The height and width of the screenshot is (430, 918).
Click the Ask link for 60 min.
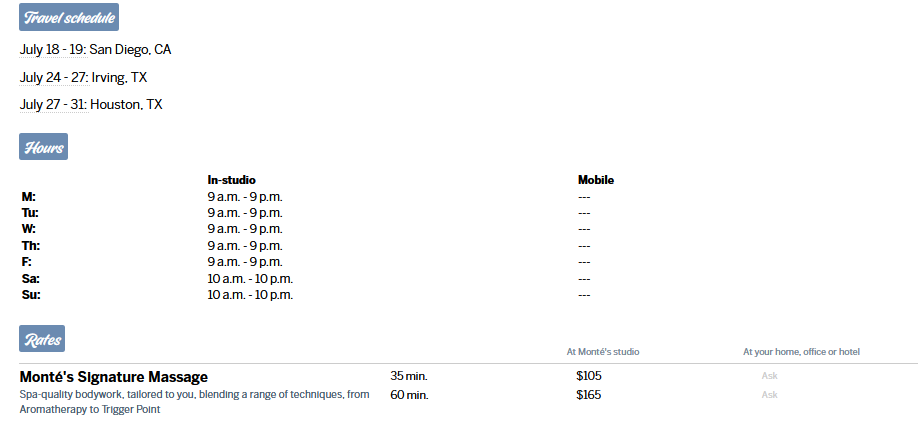click(x=769, y=395)
